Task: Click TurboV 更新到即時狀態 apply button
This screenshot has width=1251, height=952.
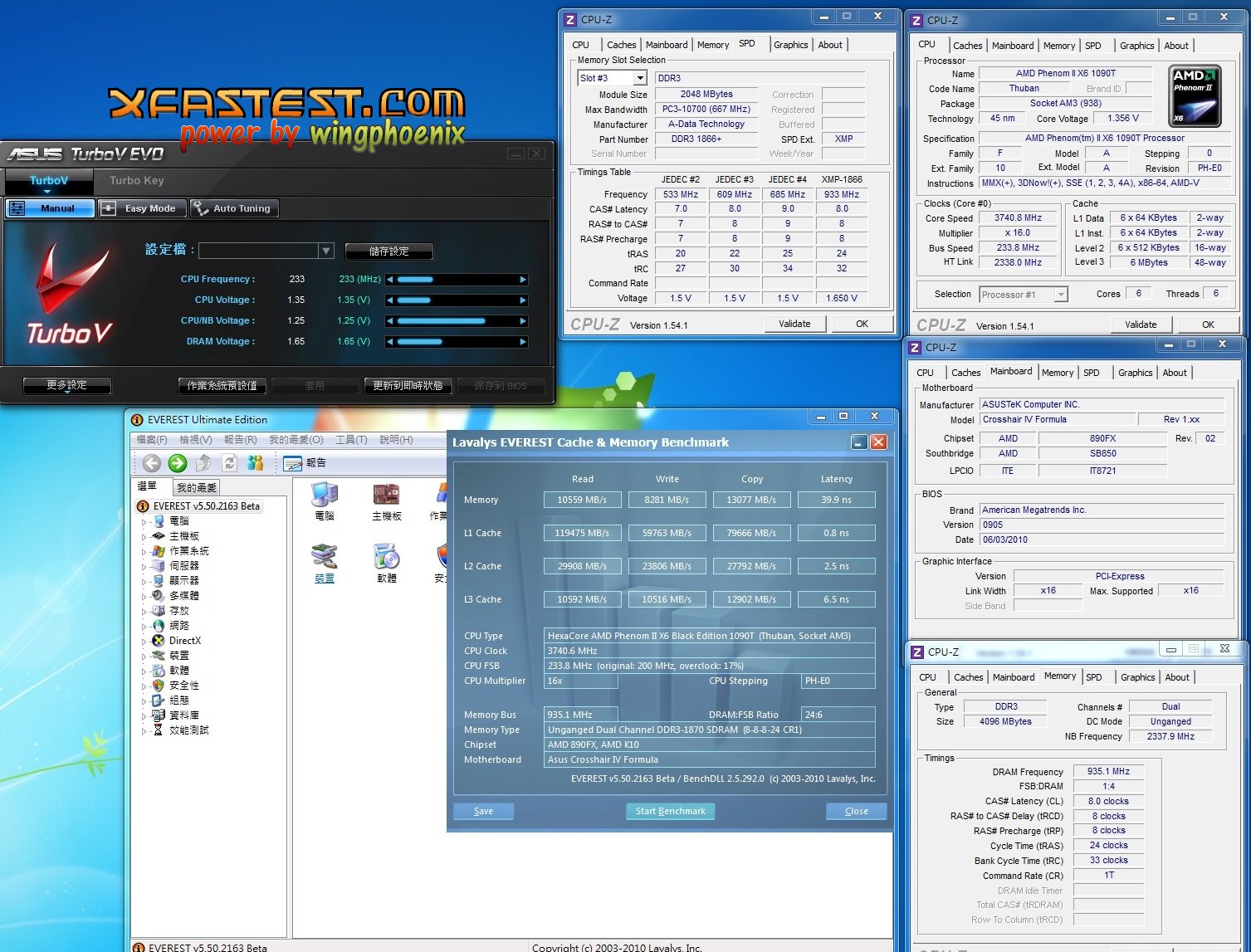Action: (408, 385)
